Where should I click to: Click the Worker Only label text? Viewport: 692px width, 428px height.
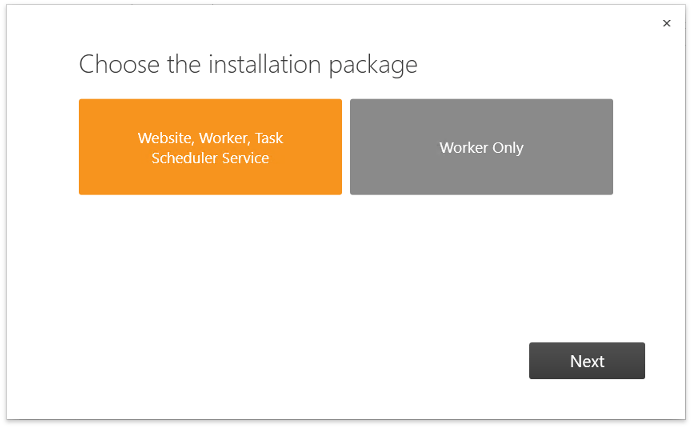click(481, 148)
